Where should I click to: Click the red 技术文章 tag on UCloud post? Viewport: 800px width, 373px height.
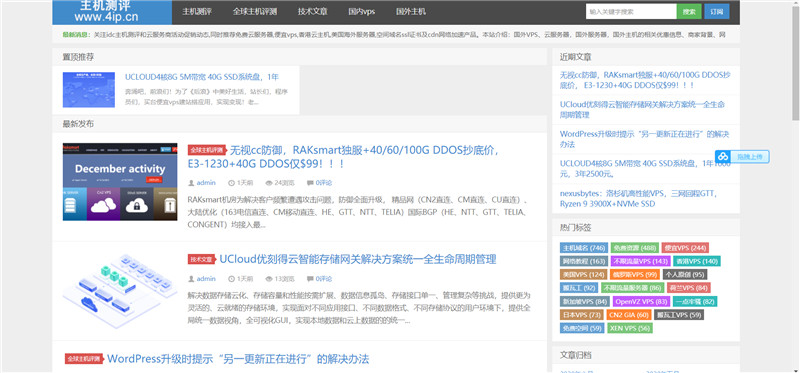pos(202,259)
